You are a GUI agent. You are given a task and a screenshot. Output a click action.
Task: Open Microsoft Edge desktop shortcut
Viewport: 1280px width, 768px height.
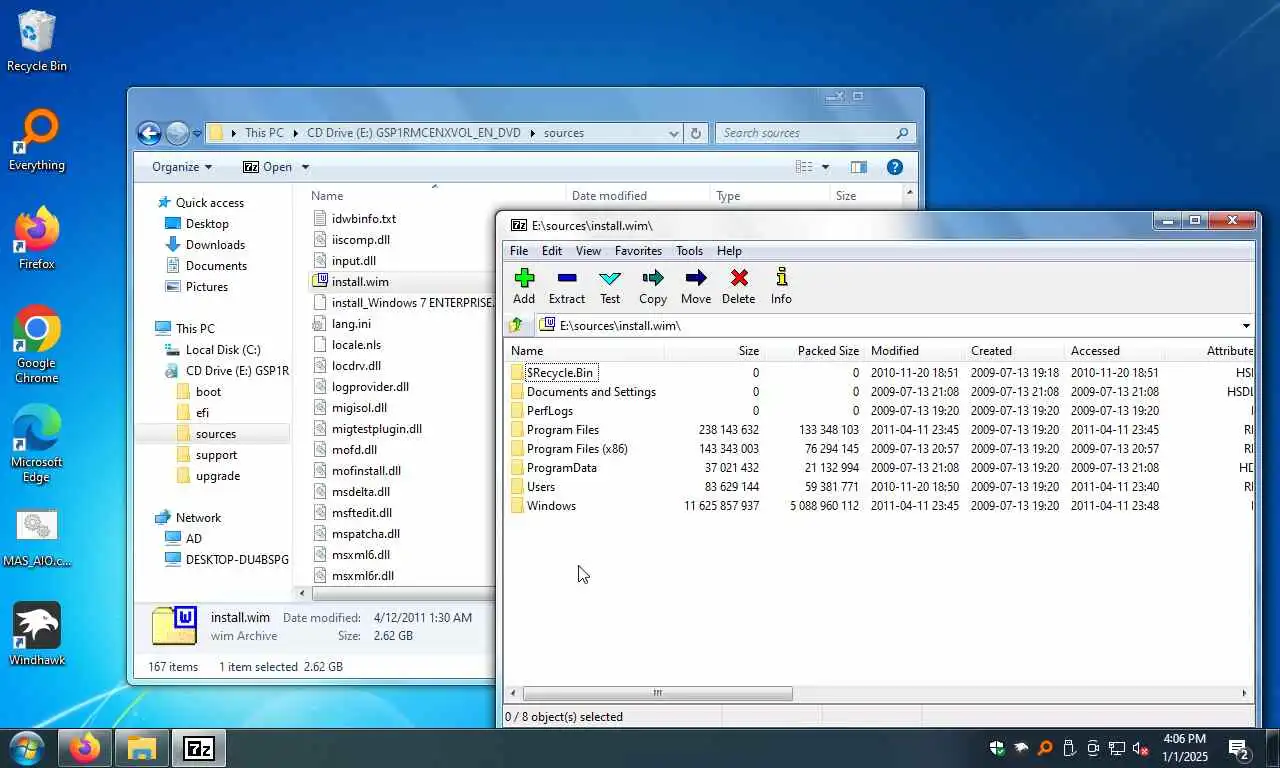(x=37, y=444)
